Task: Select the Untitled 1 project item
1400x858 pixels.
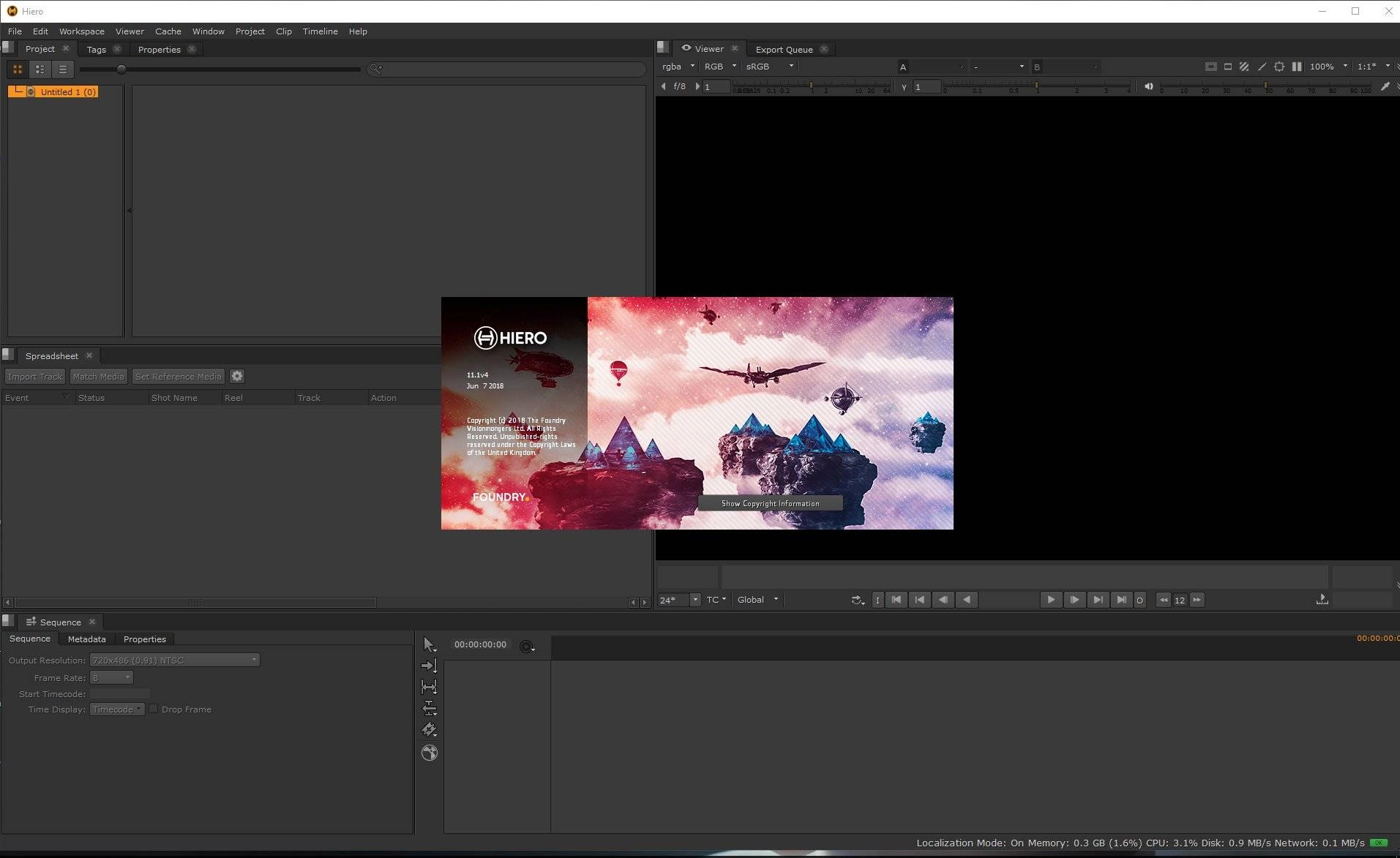Action: tap(53, 91)
